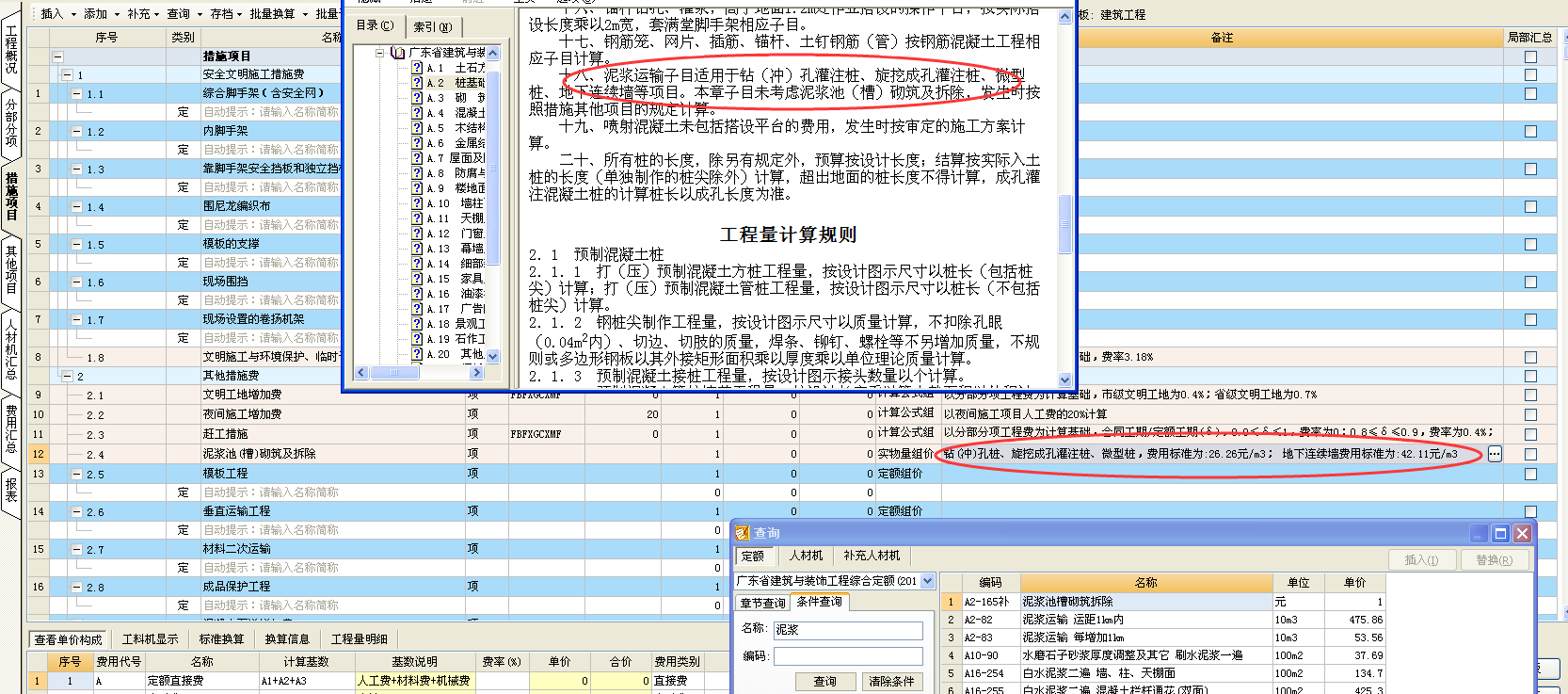Open the 广东省建筑与装饰工程综合定额 dropdown
Viewport: 1568px width, 694px height.
tap(927, 581)
